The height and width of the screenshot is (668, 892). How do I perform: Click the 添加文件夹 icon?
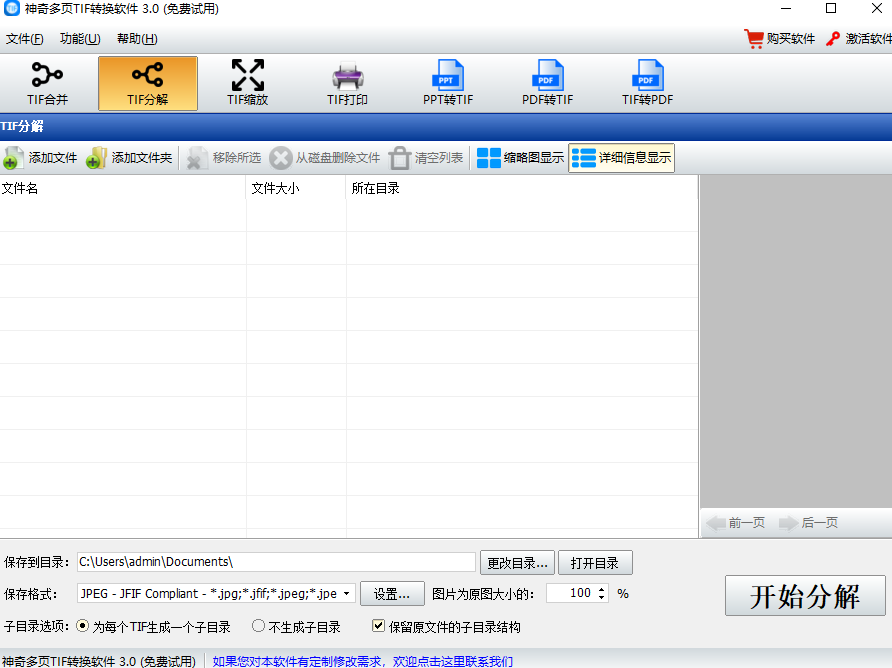pyautogui.click(x=128, y=157)
